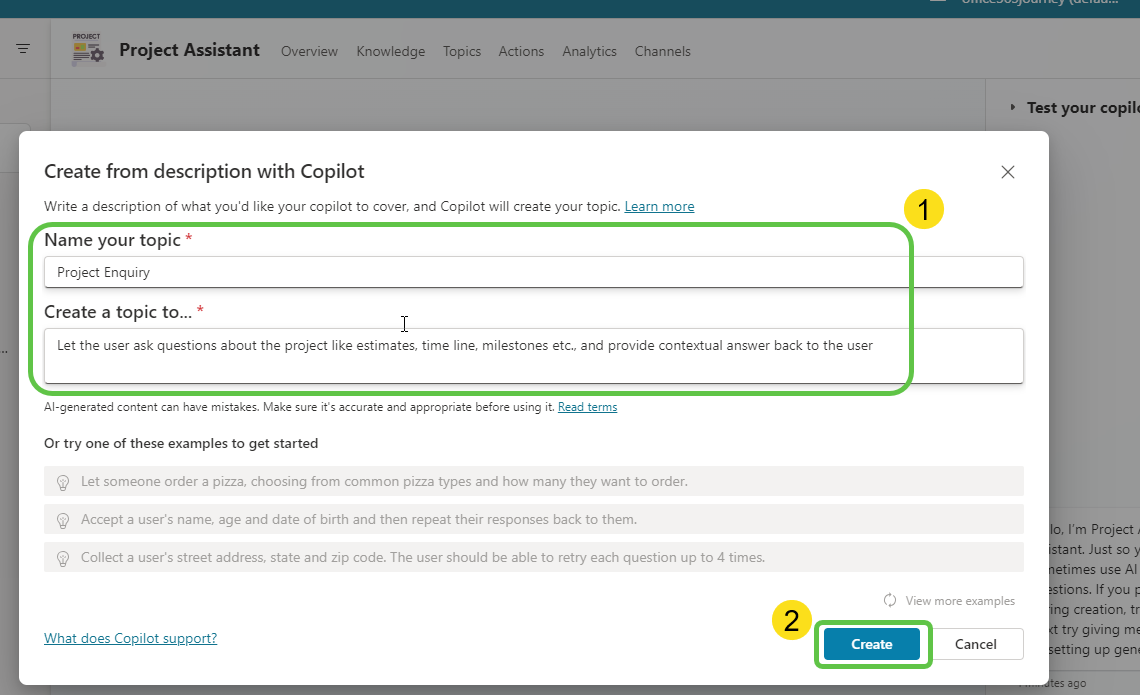Click the lightbulb icon beside address example
This screenshot has width=1140, height=695.
pos(63,557)
